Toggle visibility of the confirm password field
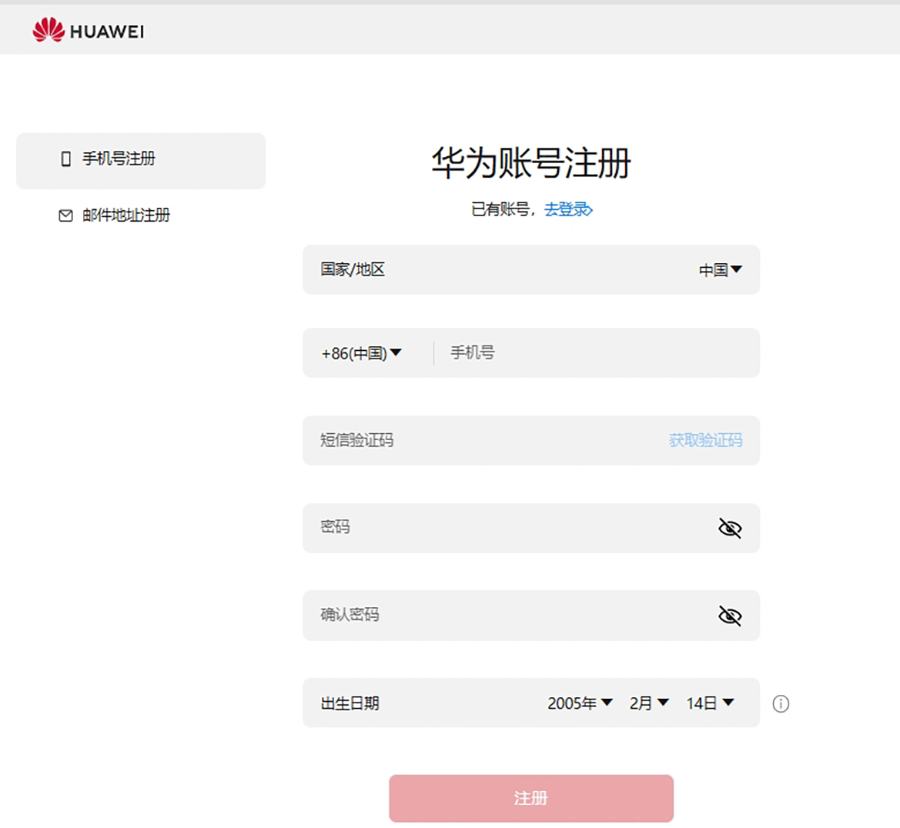 729,616
